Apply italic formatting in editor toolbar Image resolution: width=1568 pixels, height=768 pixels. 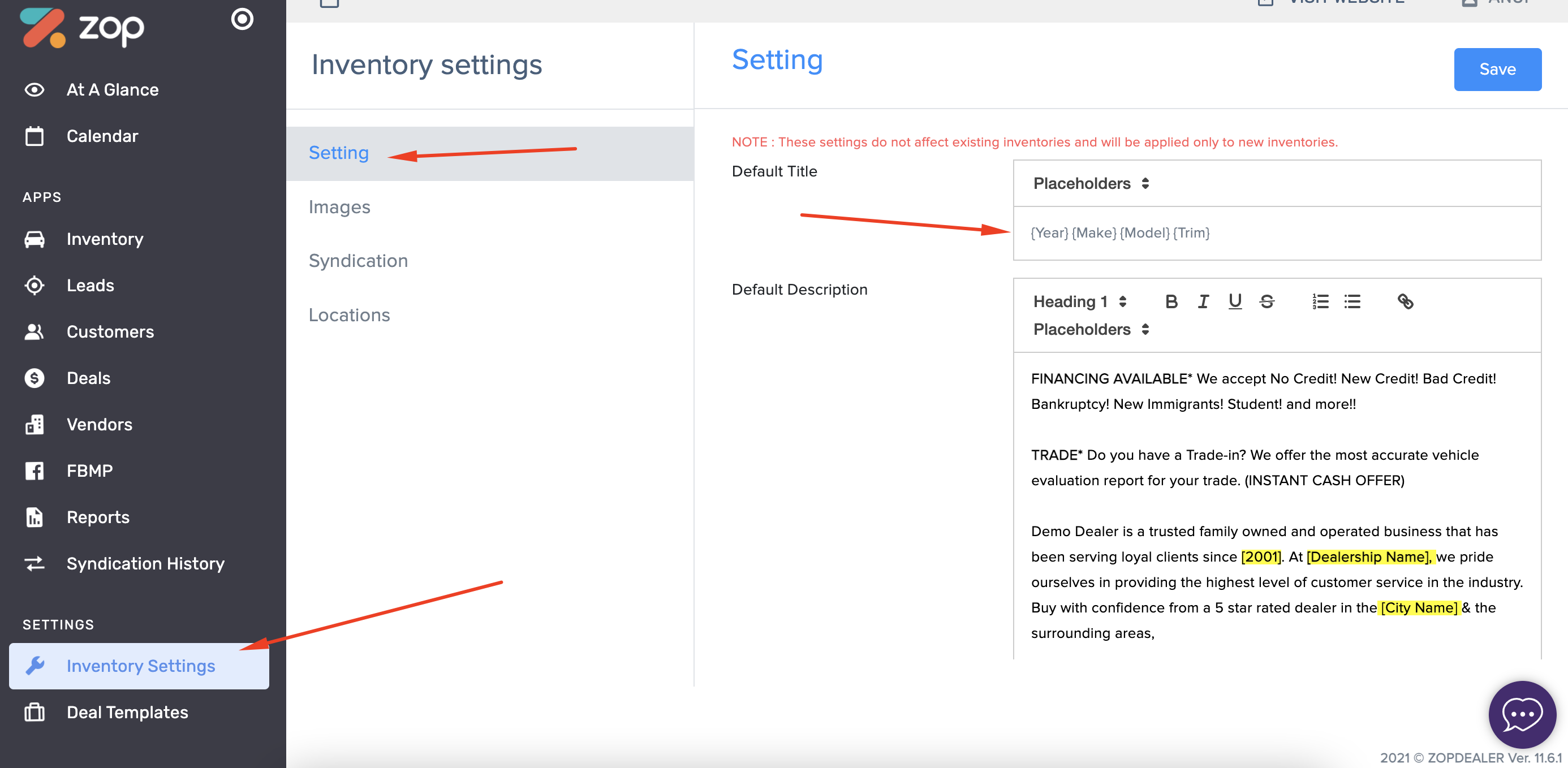click(1203, 301)
